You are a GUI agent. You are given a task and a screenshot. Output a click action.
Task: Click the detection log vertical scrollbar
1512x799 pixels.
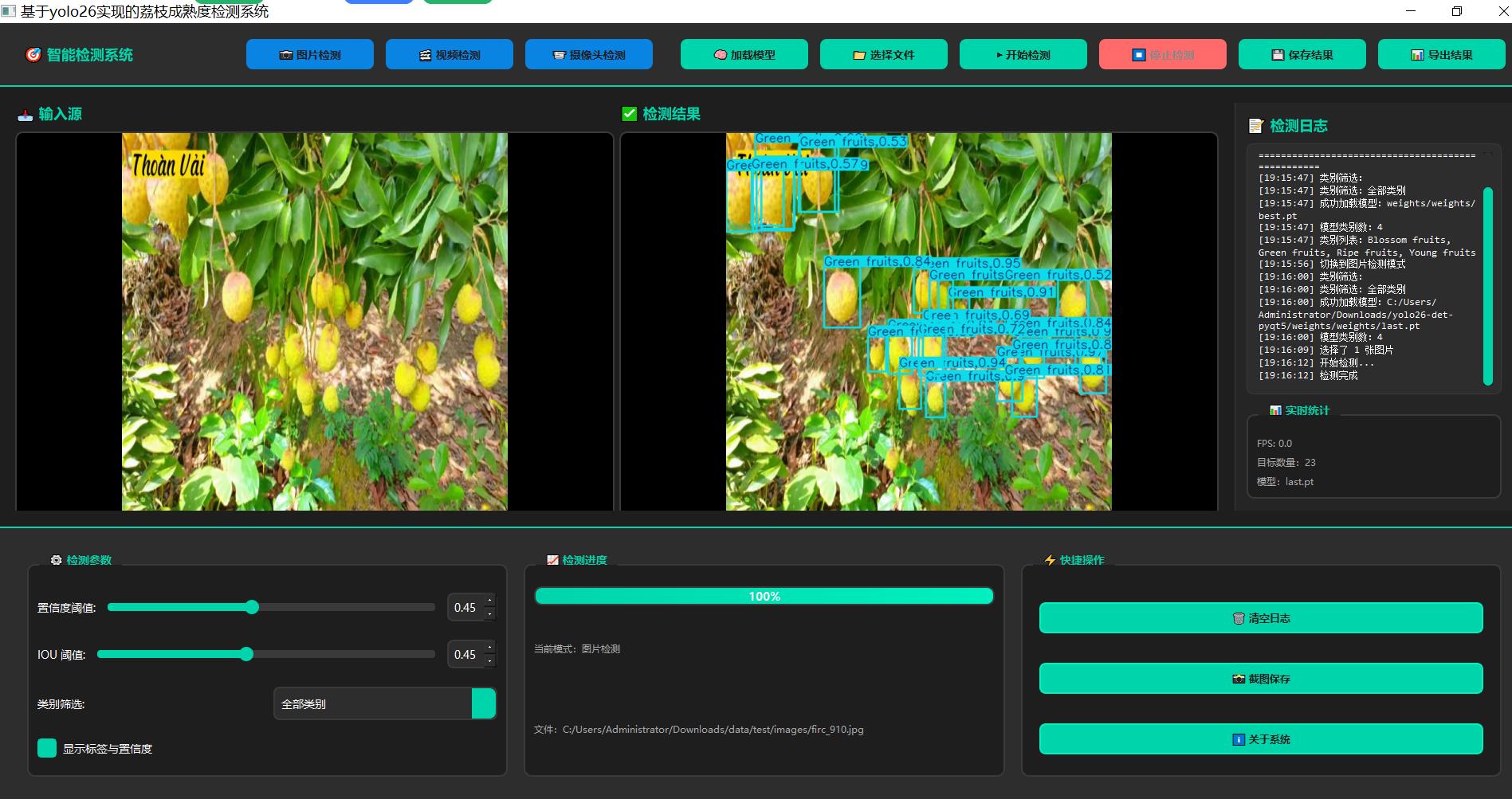tap(1486, 286)
